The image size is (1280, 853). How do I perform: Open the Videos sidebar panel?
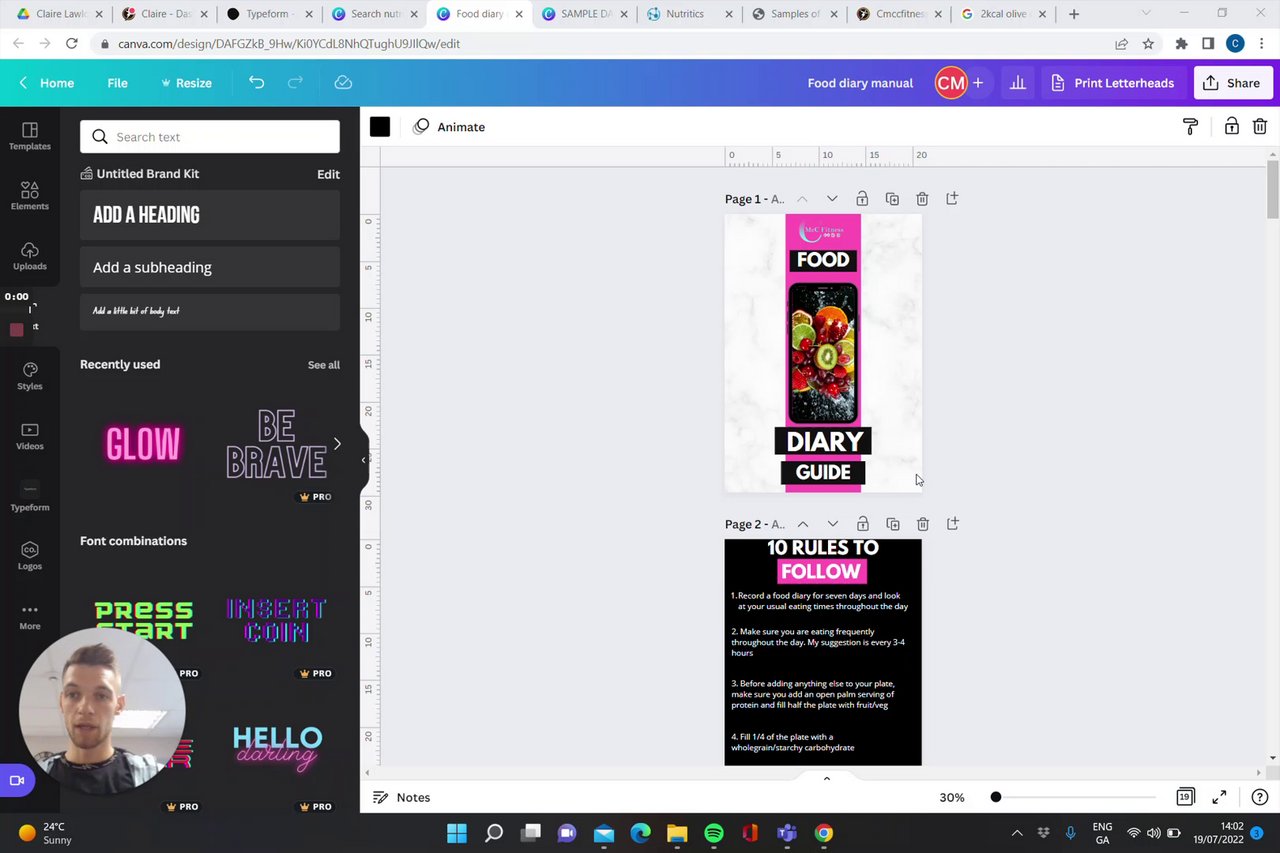pos(30,436)
